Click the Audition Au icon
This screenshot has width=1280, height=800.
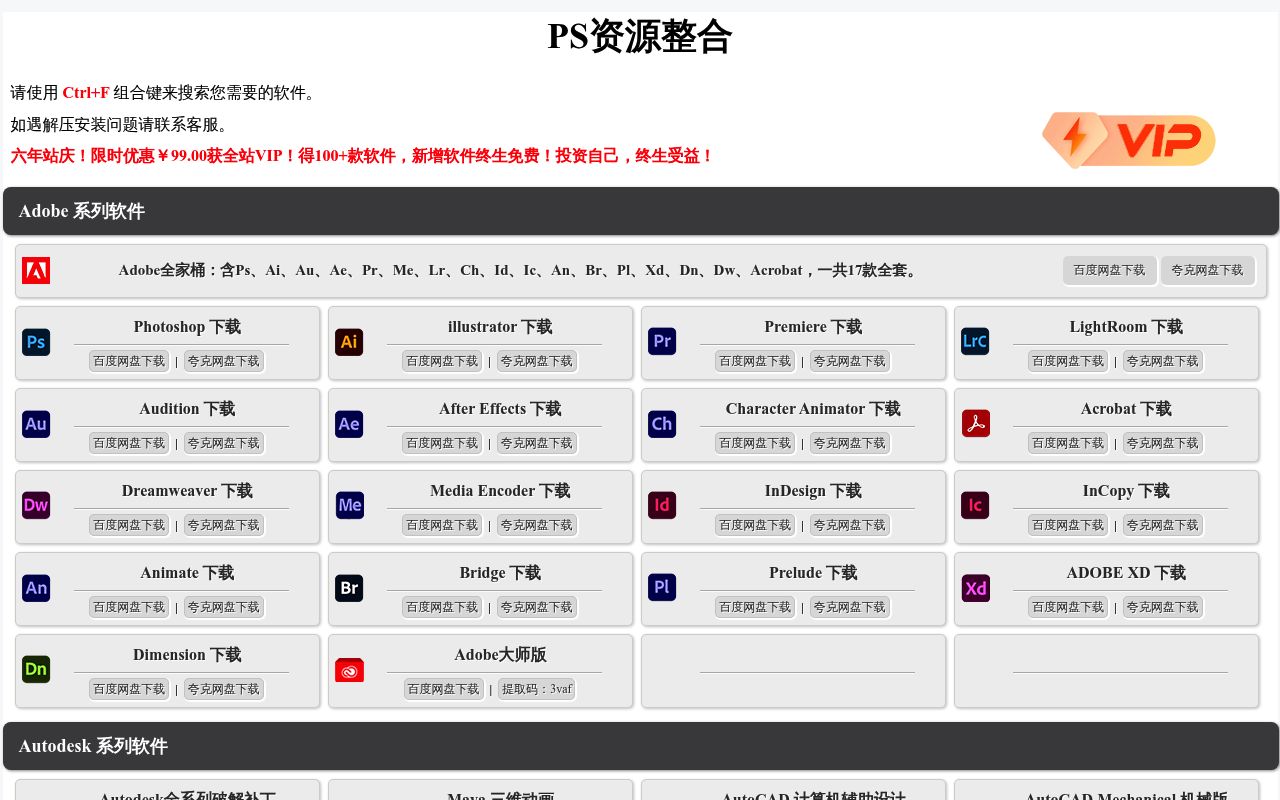click(x=36, y=424)
